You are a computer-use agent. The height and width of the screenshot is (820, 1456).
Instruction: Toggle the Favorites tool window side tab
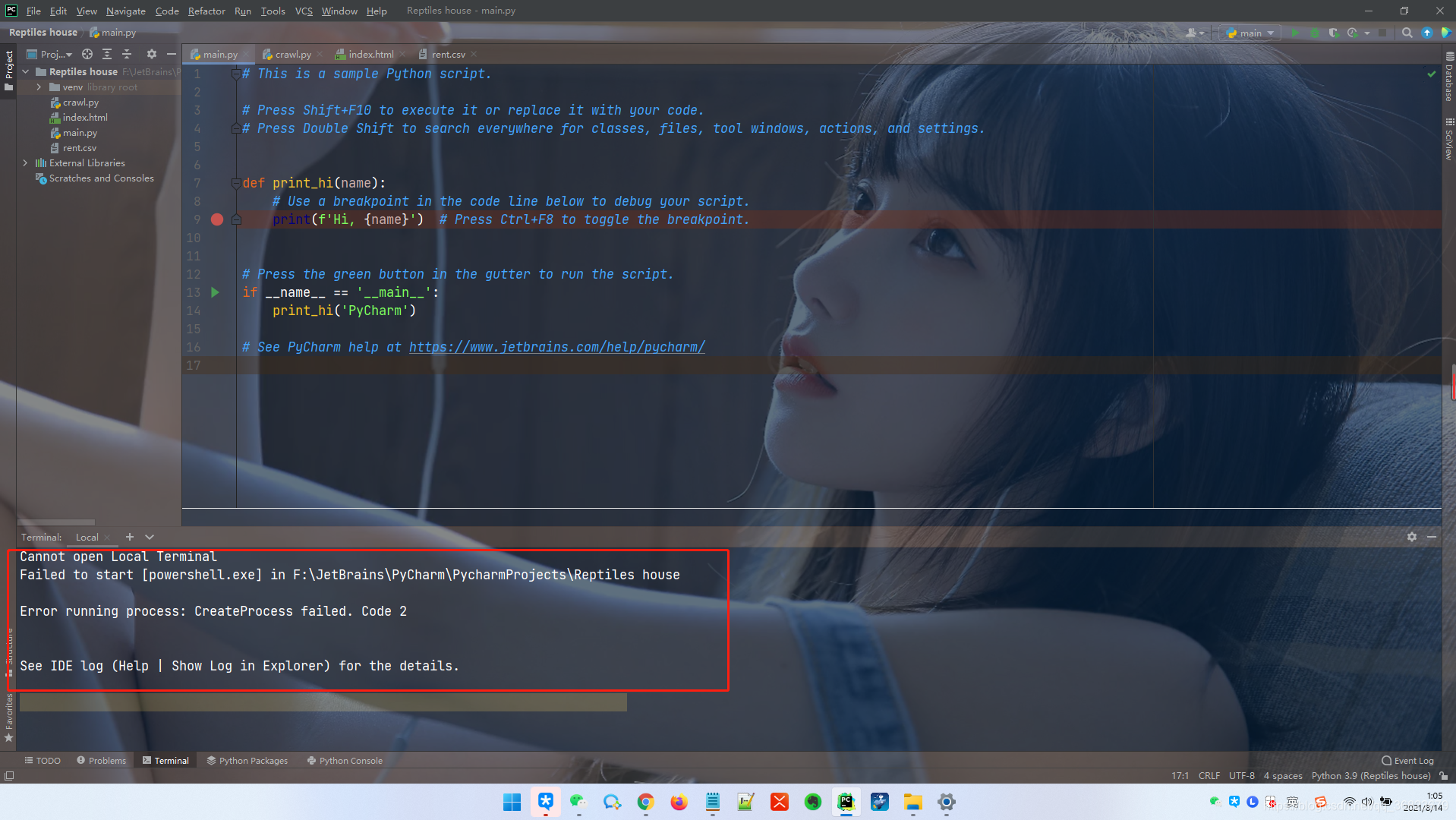9,717
